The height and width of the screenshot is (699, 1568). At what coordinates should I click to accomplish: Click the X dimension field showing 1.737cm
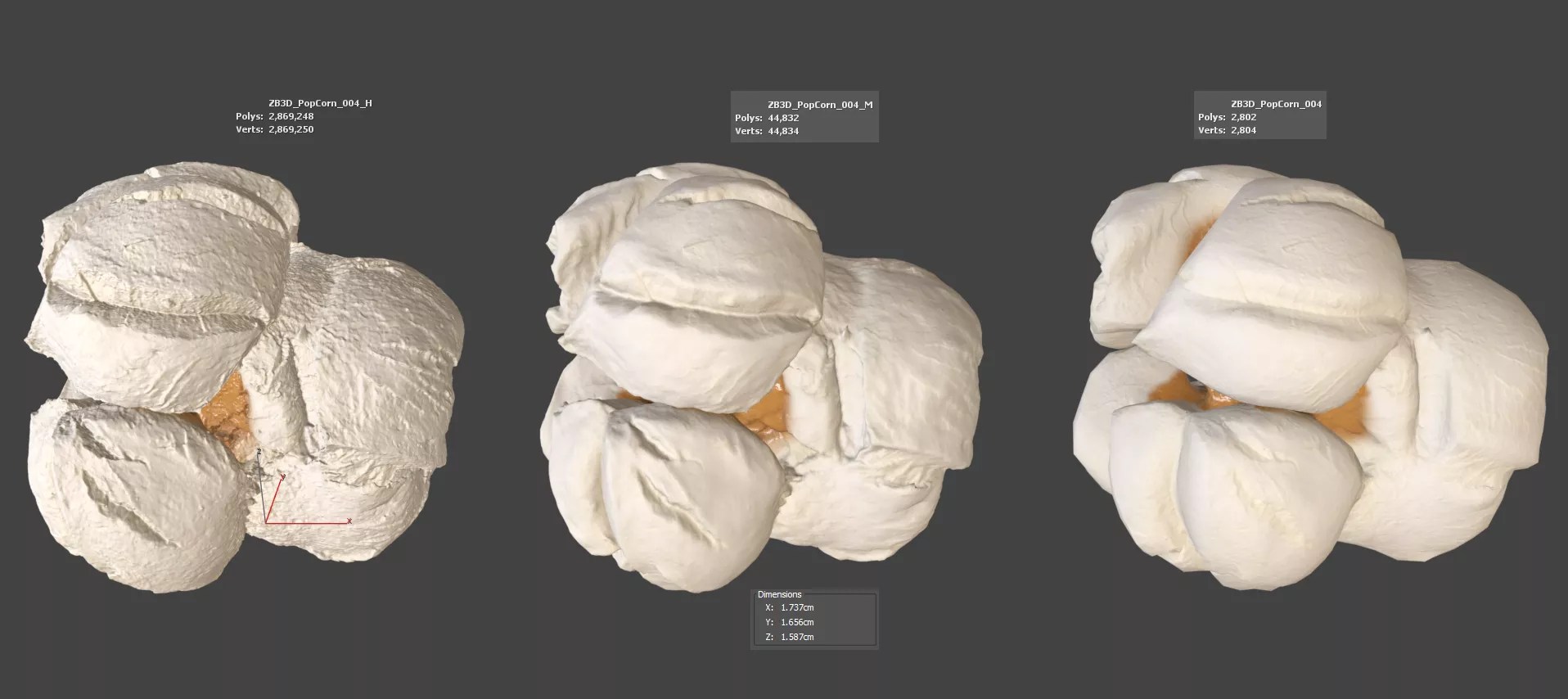pos(797,607)
